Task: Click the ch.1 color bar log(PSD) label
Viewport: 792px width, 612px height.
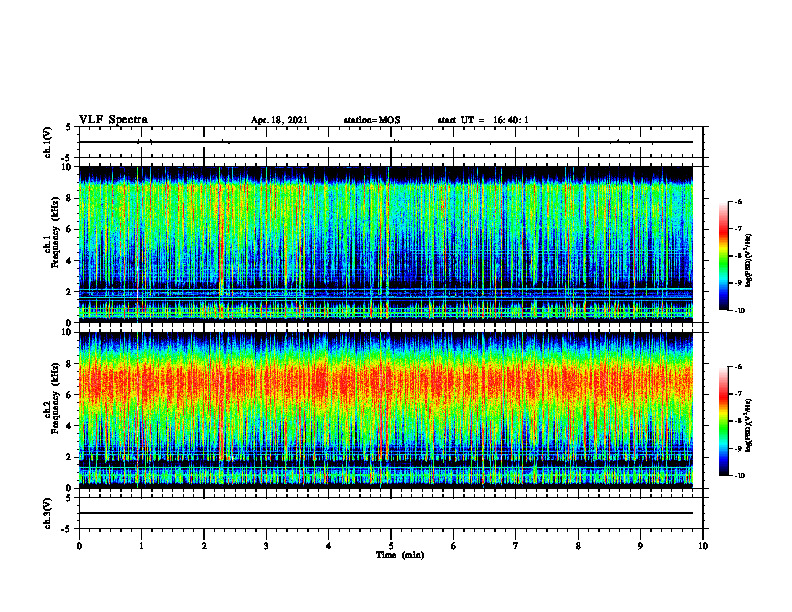Action: tap(749, 261)
